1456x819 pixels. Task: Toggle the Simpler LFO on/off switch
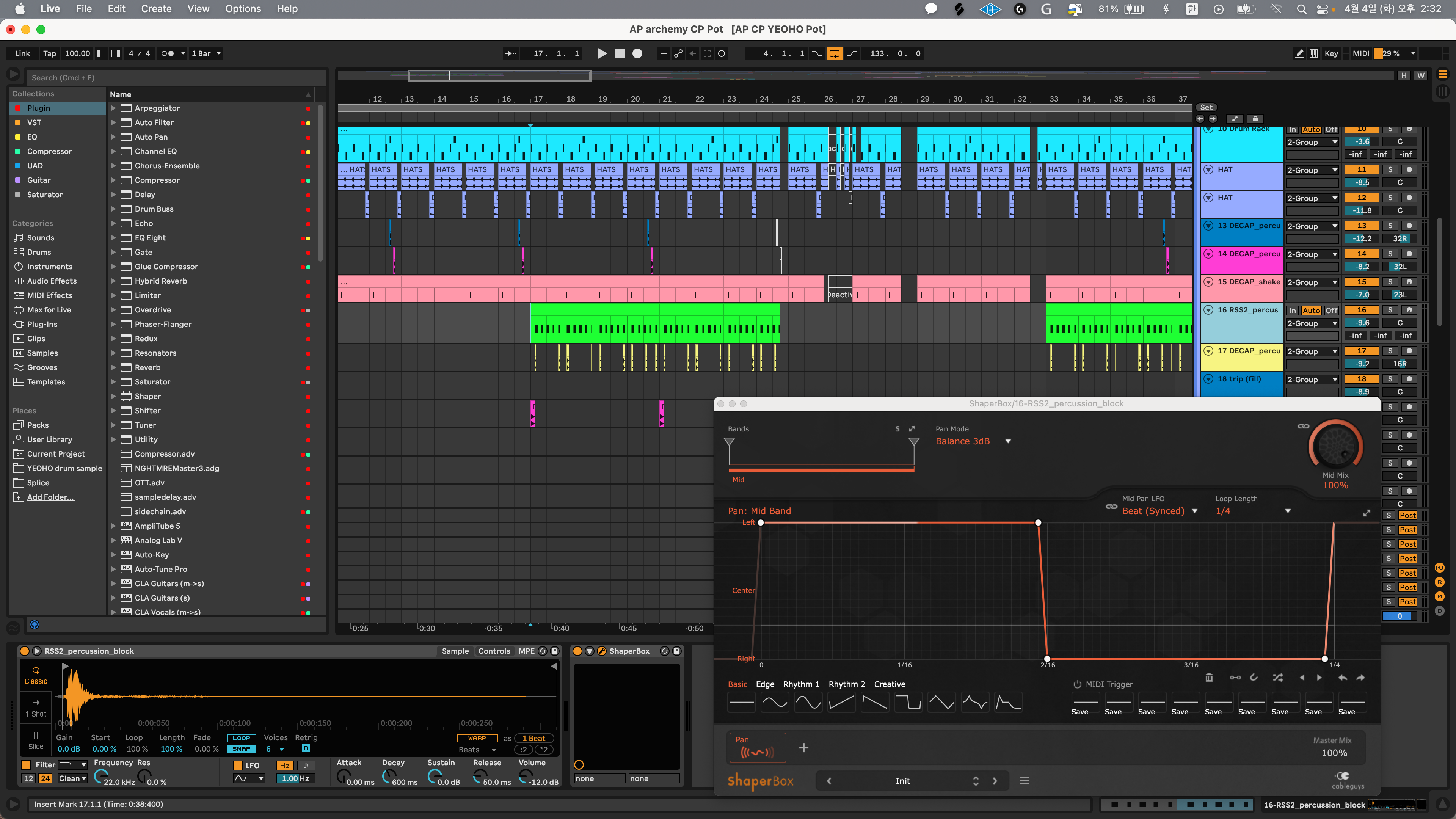238,765
